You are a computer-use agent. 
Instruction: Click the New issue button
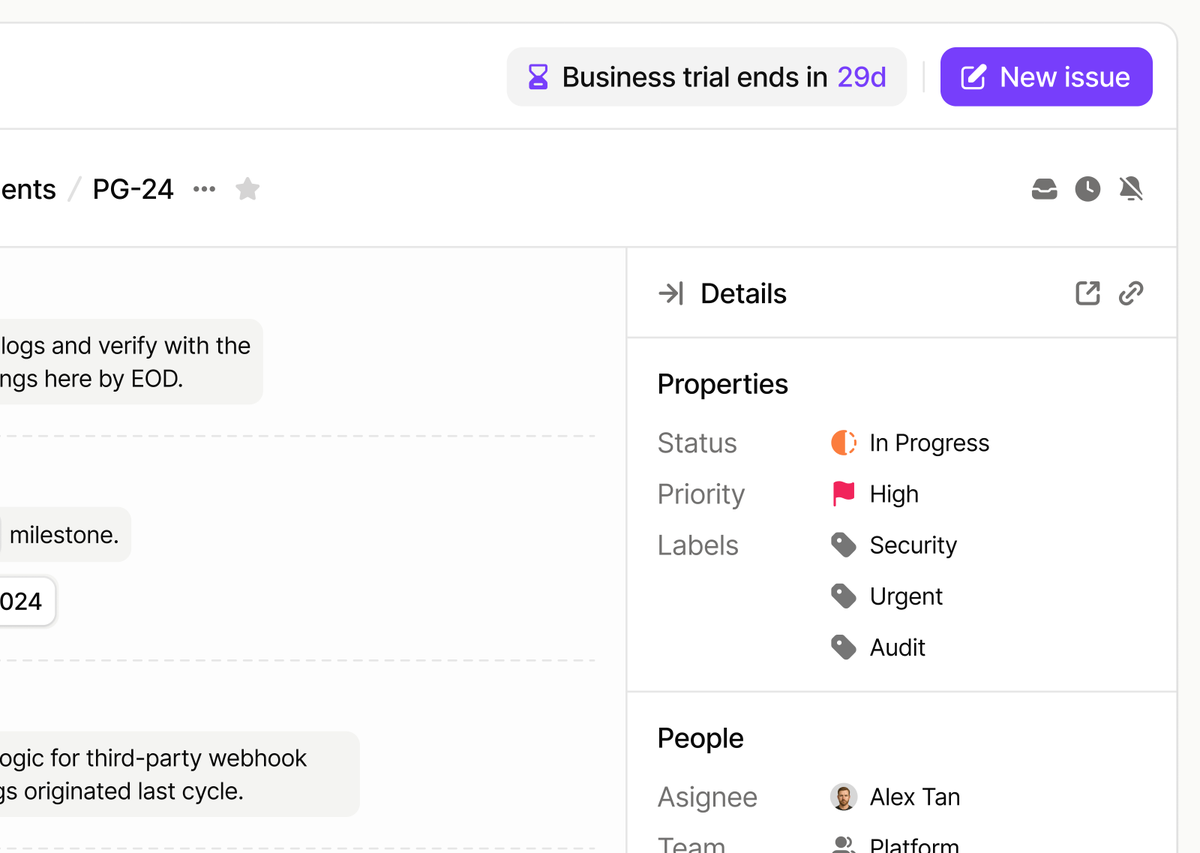[1046, 77]
